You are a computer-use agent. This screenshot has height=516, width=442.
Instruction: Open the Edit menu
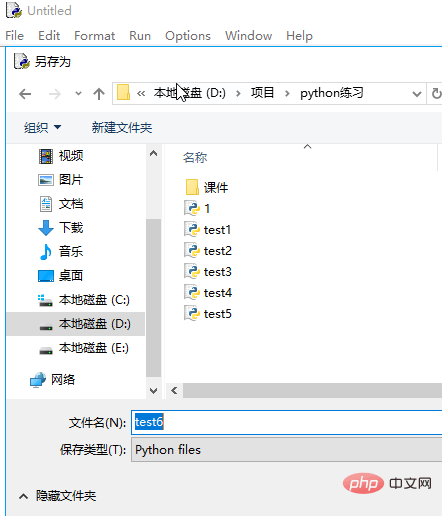(x=49, y=36)
